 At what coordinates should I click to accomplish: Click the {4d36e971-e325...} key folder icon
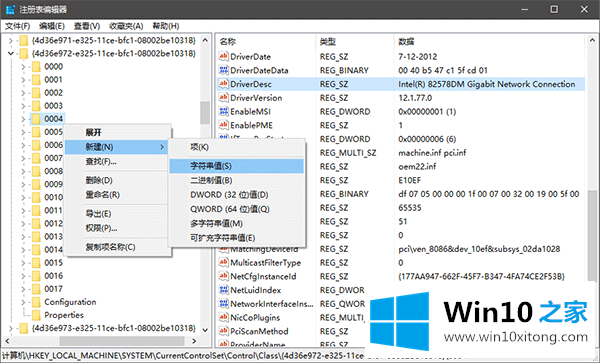click(24, 41)
